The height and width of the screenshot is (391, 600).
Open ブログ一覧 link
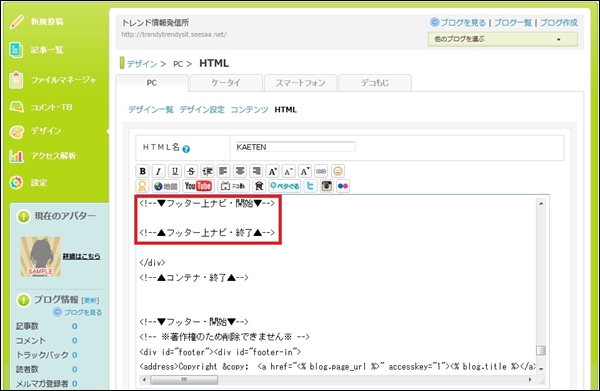click(513, 23)
